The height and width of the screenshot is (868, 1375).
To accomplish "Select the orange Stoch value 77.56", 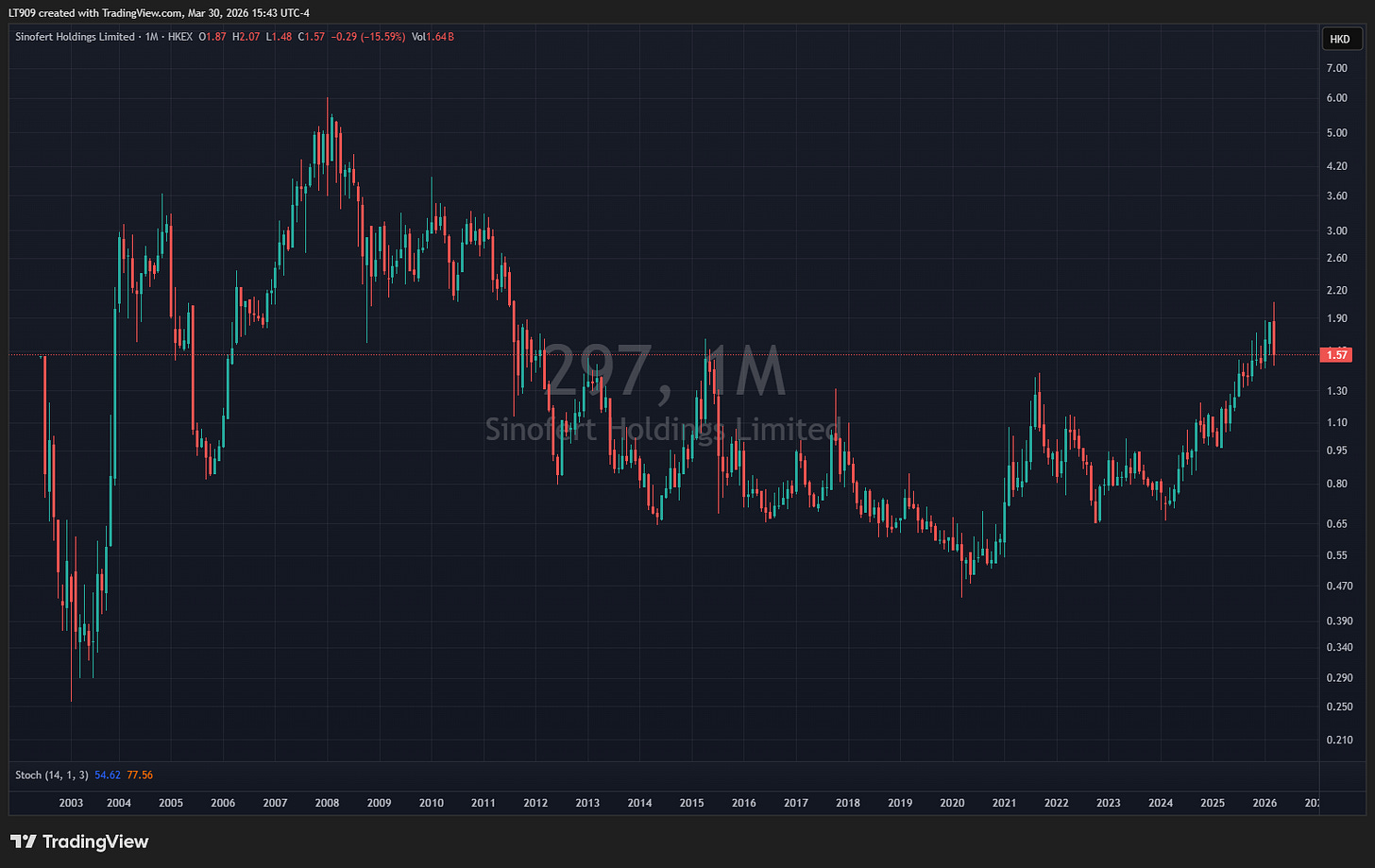I will [140, 775].
